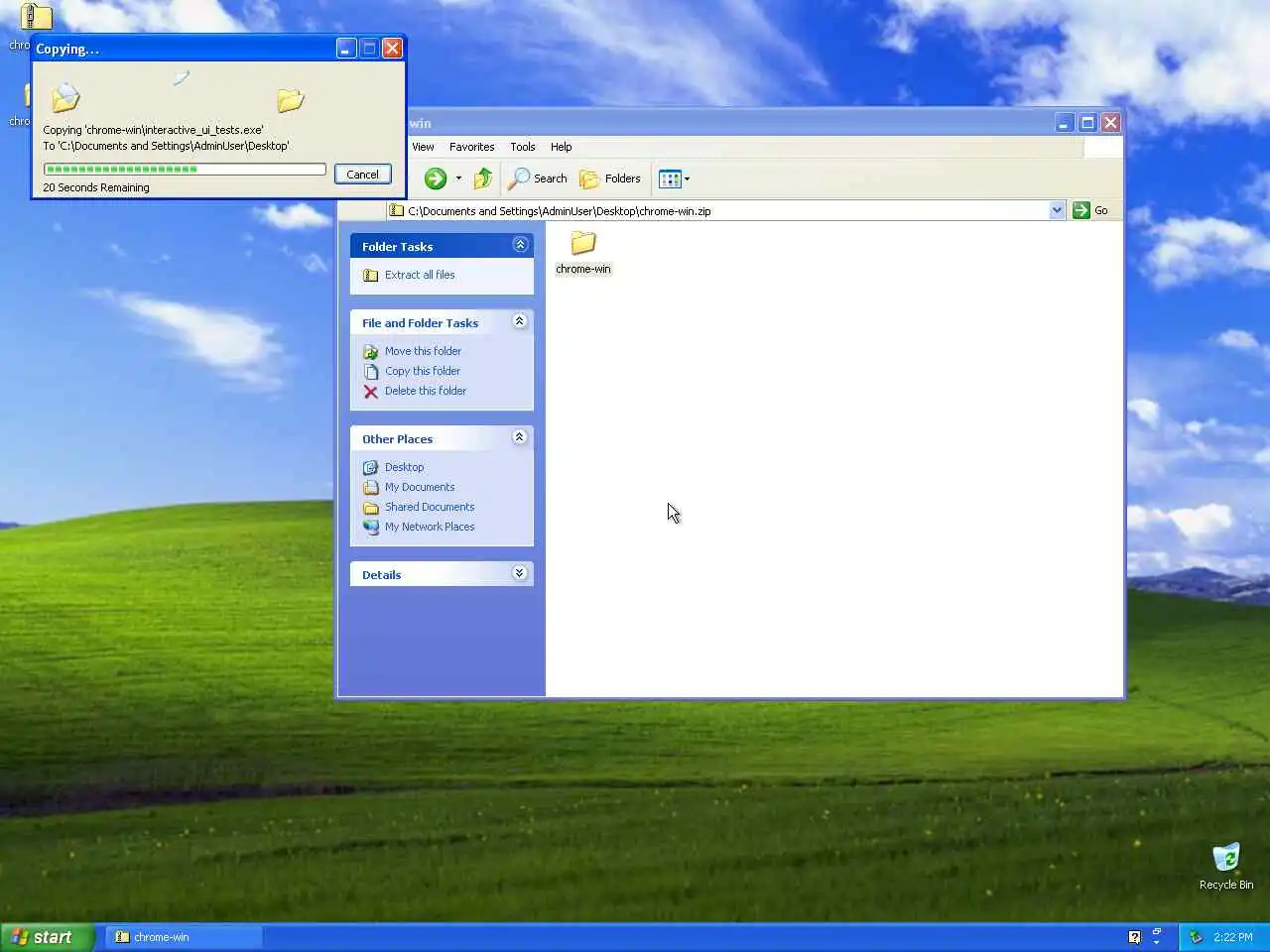Open the Views dropdown in toolbar
Image resolution: width=1270 pixels, height=952 pixels.
click(675, 178)
